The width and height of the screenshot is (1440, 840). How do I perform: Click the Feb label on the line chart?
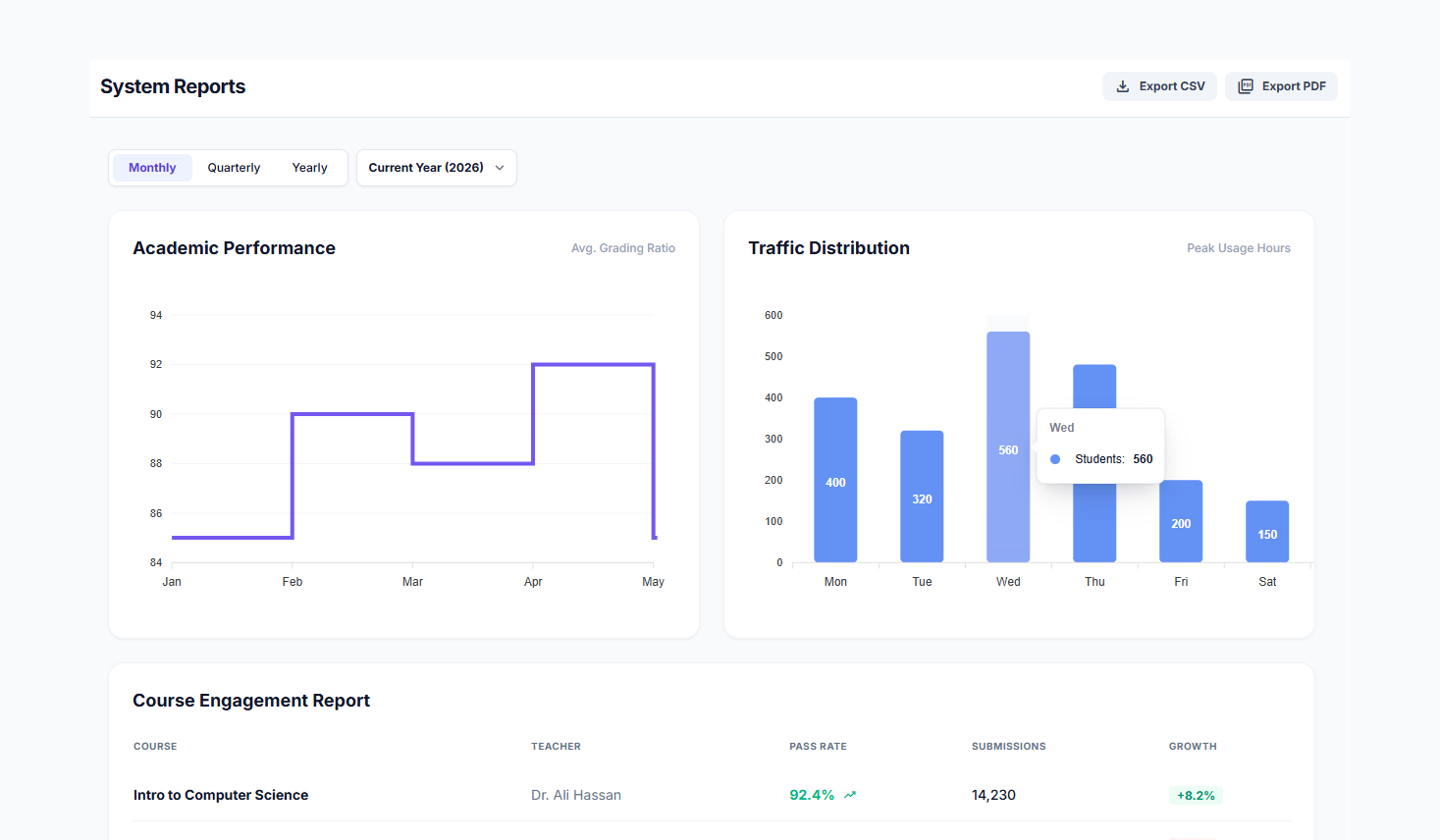click(293, 582)
